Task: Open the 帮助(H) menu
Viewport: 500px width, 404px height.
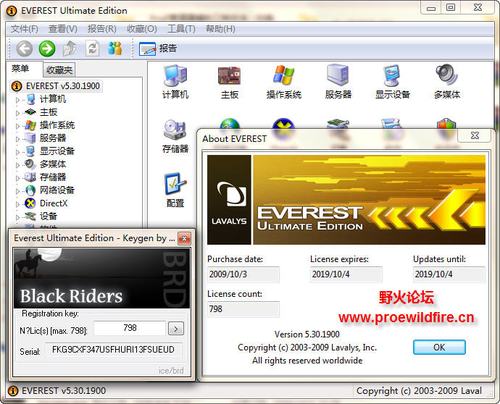Action: coord(220,29)
